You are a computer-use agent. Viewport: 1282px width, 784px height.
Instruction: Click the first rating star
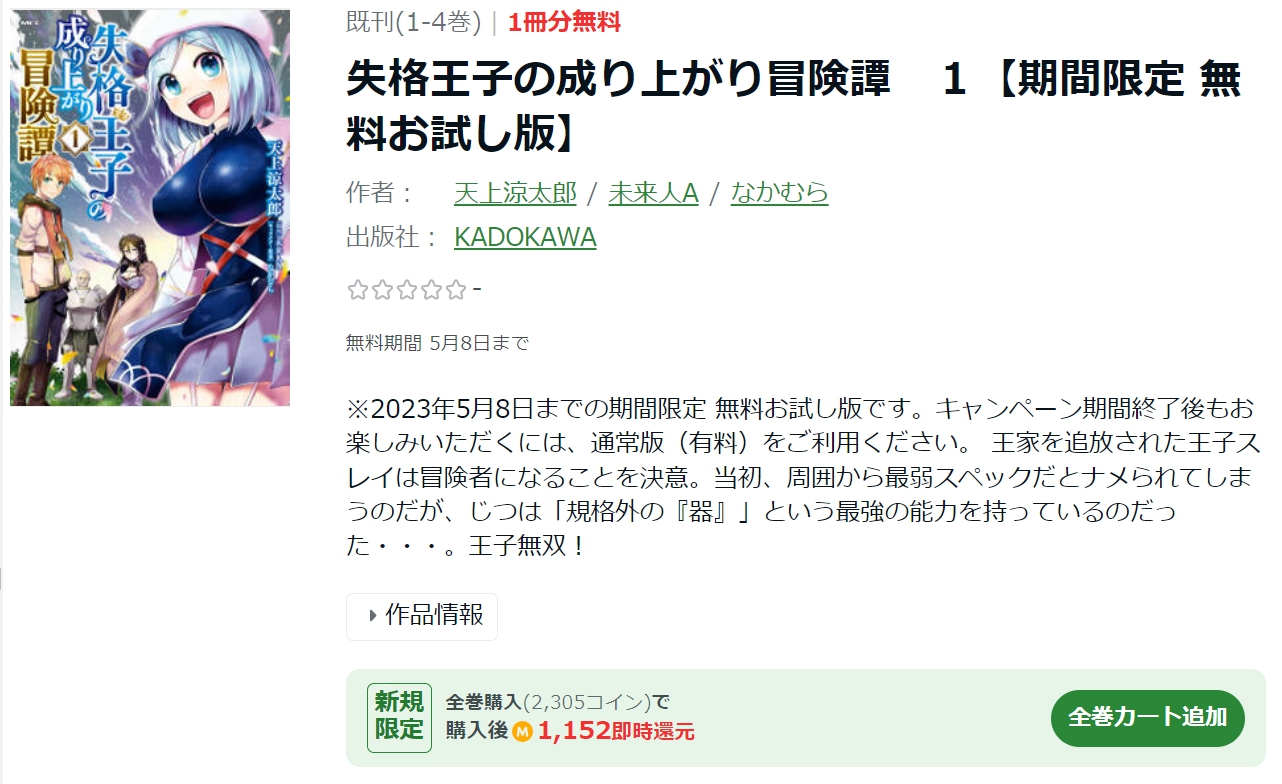point(357,290)
